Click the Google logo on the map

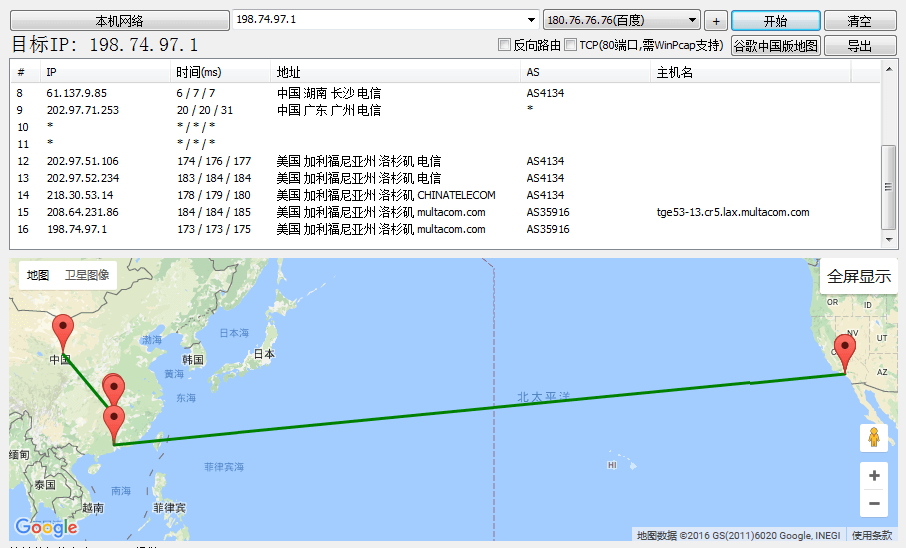(46, 527)
